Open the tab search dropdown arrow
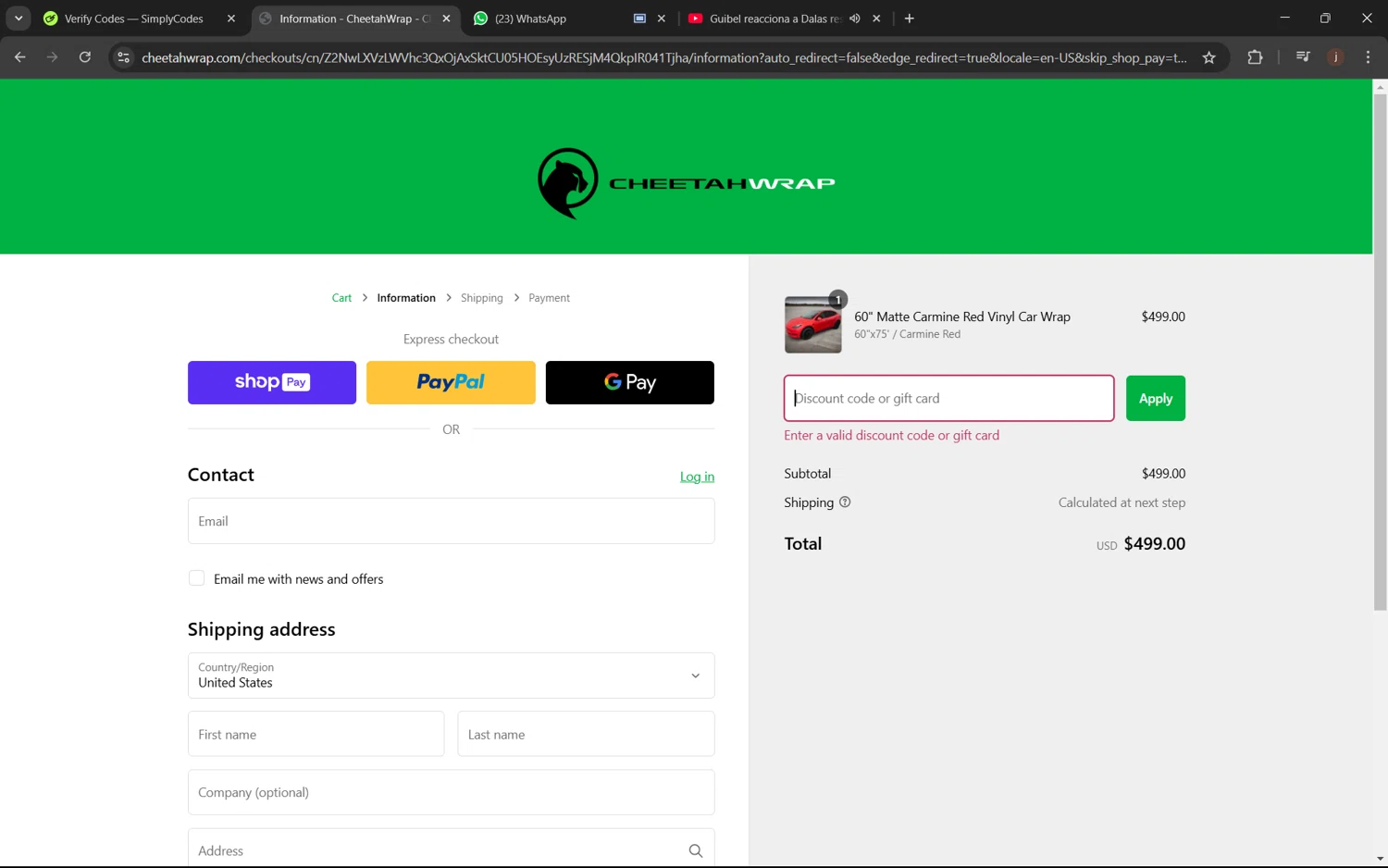The image size is (1388, 868). 19,18
